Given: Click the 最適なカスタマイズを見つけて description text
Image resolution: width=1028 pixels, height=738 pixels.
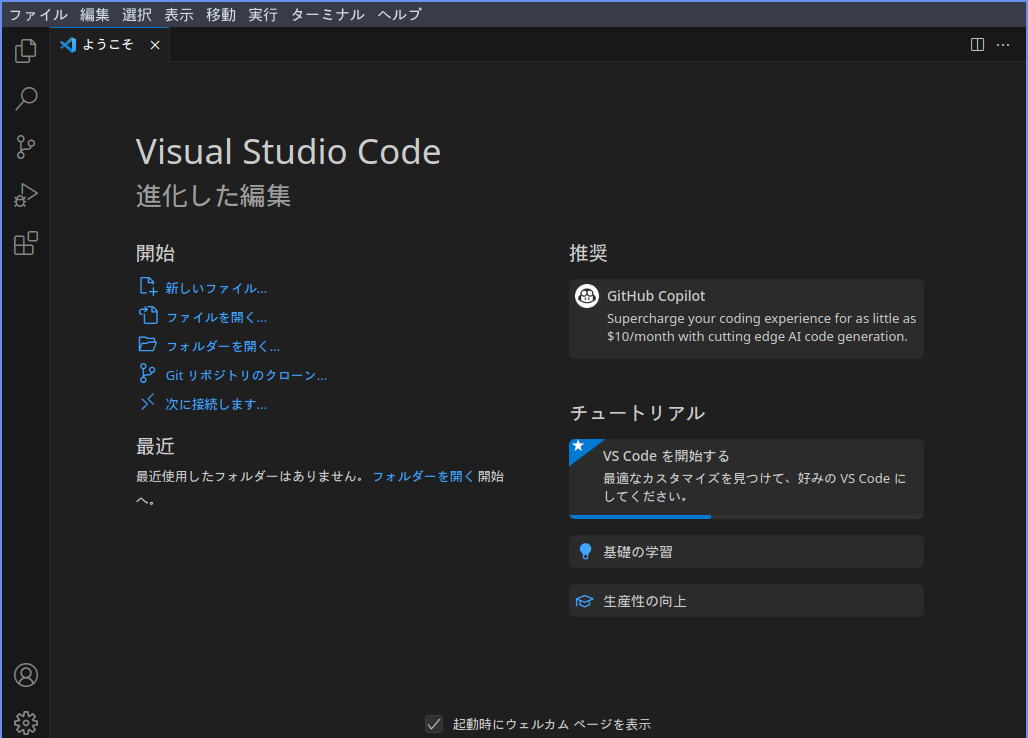Looking at the screenshot, I should [754, 487].
